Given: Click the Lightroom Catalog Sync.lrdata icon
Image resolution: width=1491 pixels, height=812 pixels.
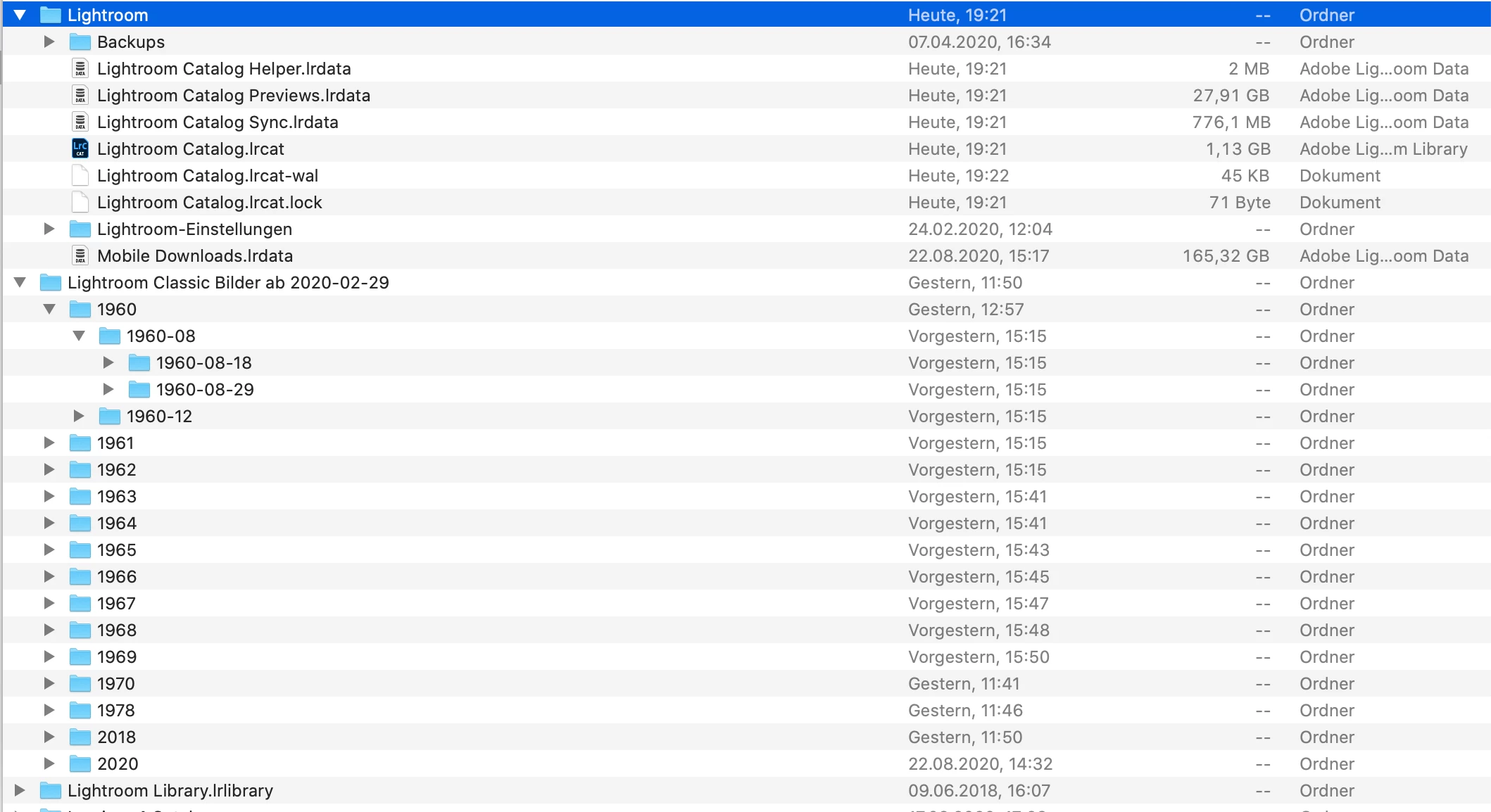Looking at the screenshot, I should pos(80,122).
